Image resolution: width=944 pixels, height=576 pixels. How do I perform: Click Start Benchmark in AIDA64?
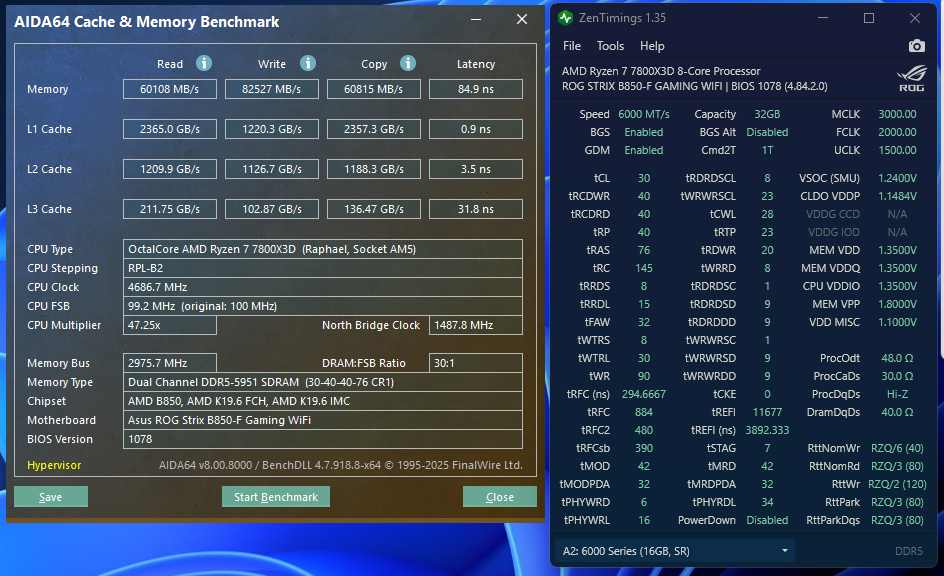pyautogui.click(x=276, y=497)
